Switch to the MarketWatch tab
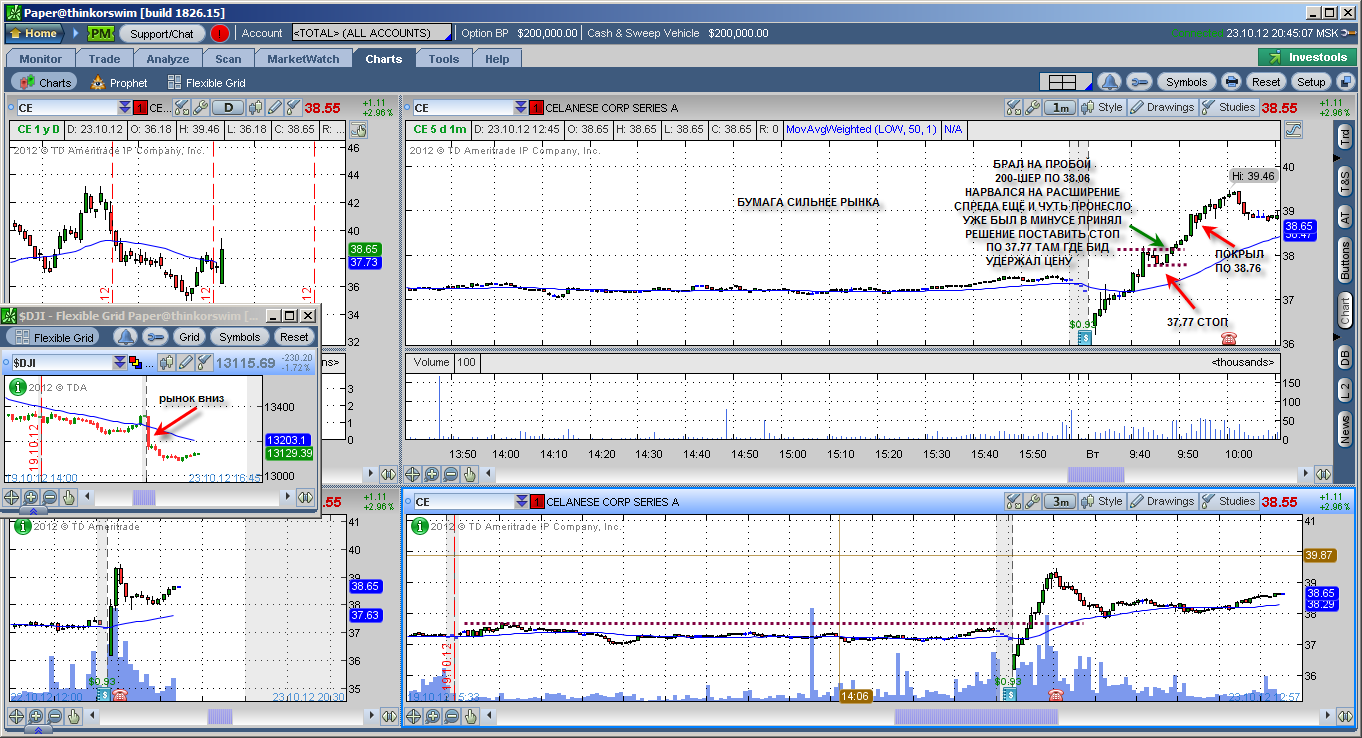Image resolution: width=1362 pixels, height=738 pixels. point(303,59)
